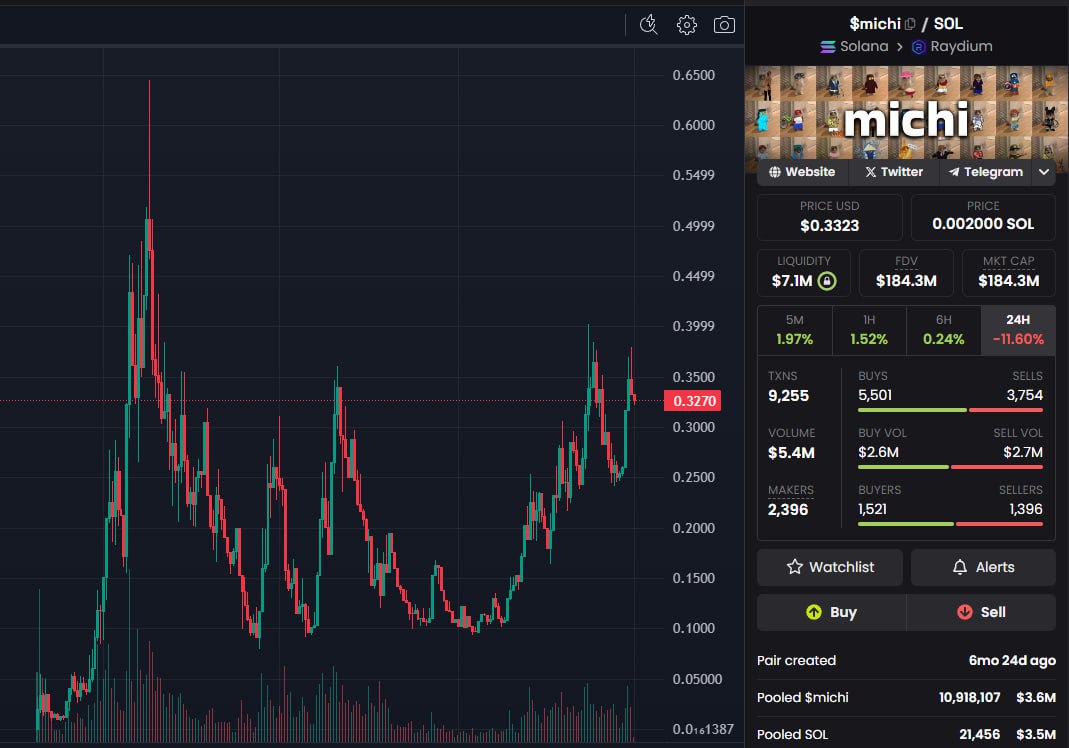Click the Buy button

click(x=831, y=612)
